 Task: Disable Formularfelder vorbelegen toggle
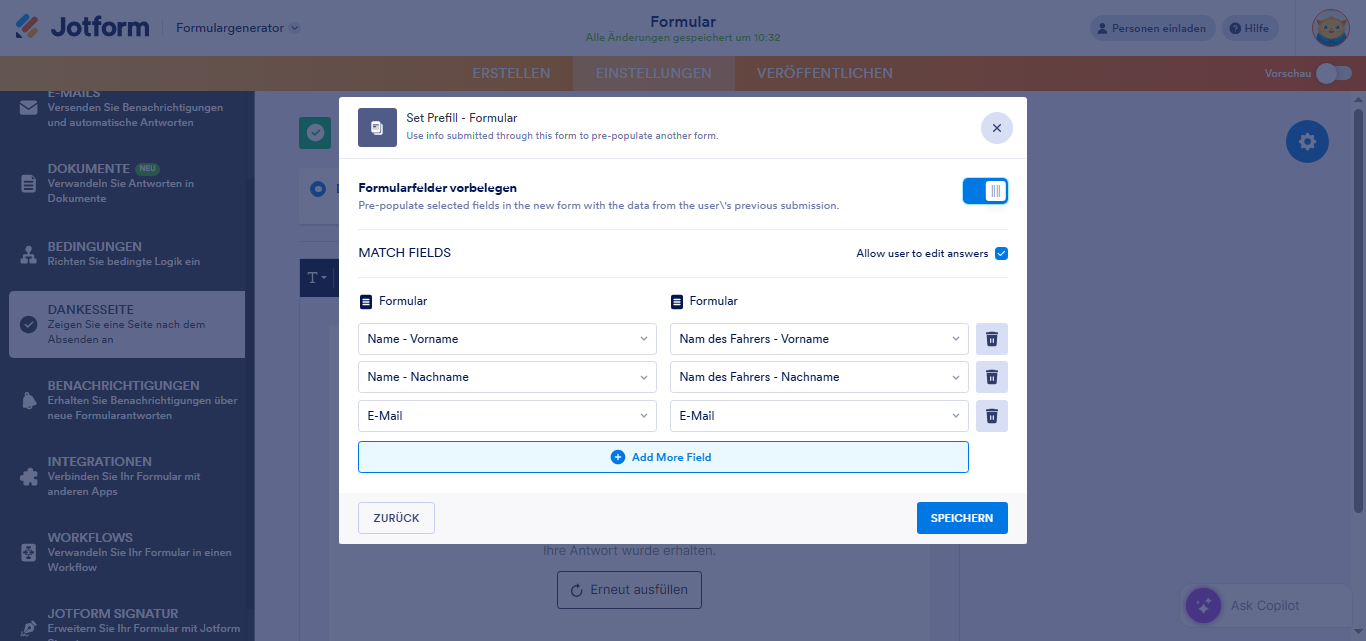[985, 191]
